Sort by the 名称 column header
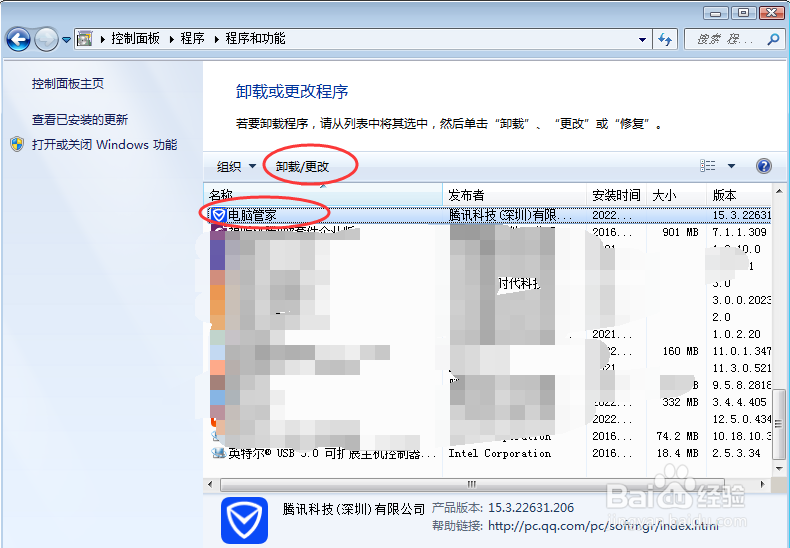Screen dimensions: 790x548 [x=322, y=195]
